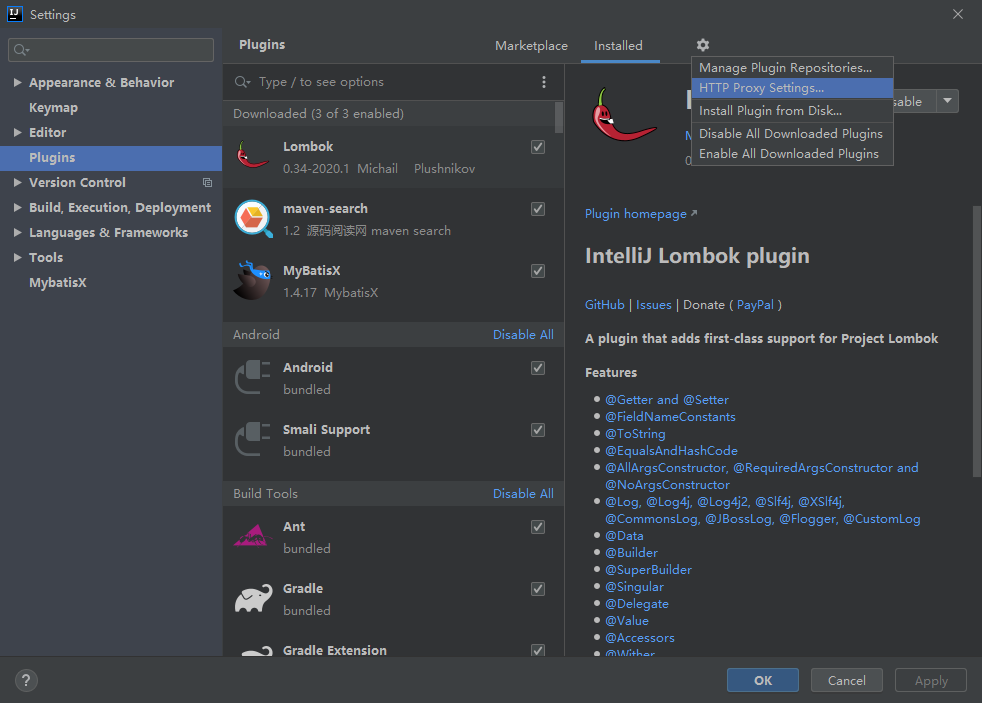Click the OK button
This screenshot has width=982, height=703.
[763, 680]
